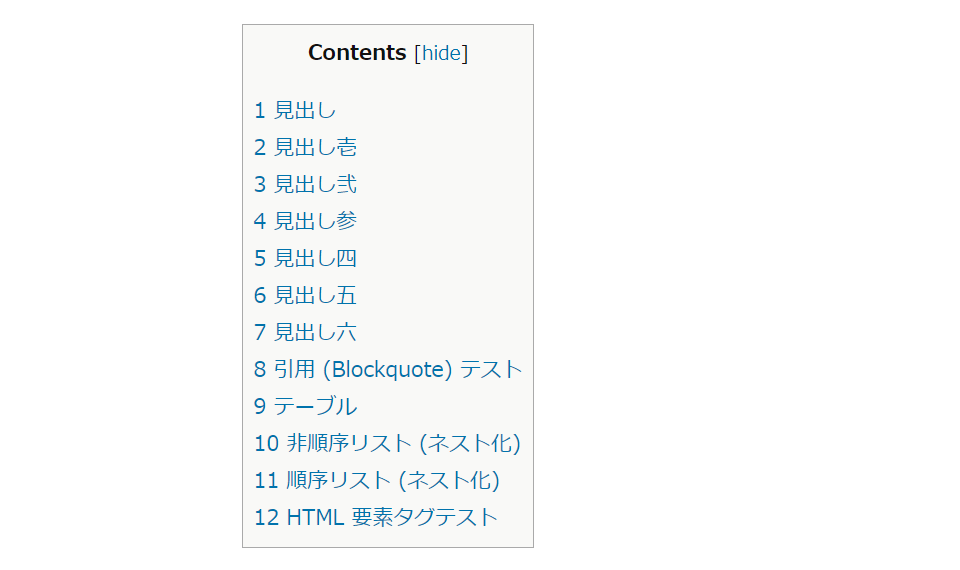Select the 見出し五 link
The image size is (960, 570).
tap(315, 296)
